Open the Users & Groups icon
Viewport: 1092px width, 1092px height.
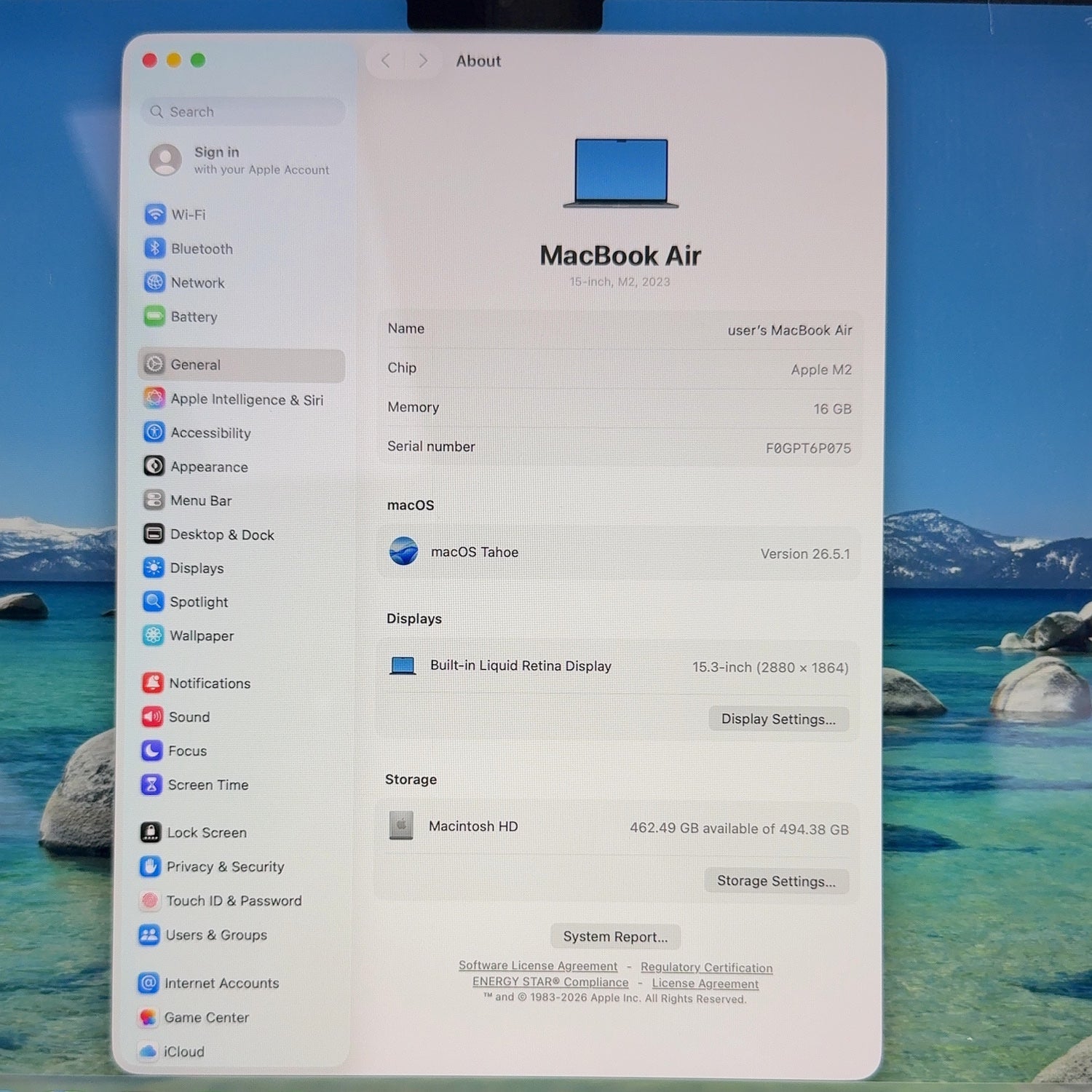tap(149, 935)
